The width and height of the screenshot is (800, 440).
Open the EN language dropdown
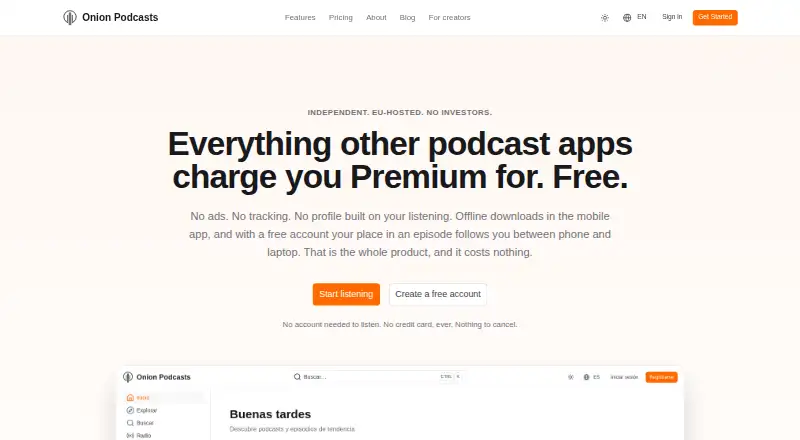tap(642, 17)
